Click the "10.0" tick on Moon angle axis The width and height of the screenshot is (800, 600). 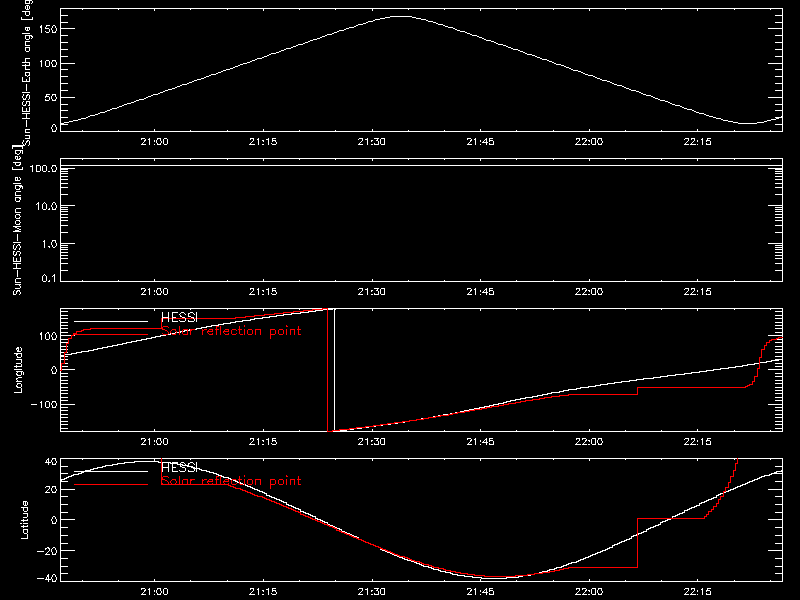(46, 206)
